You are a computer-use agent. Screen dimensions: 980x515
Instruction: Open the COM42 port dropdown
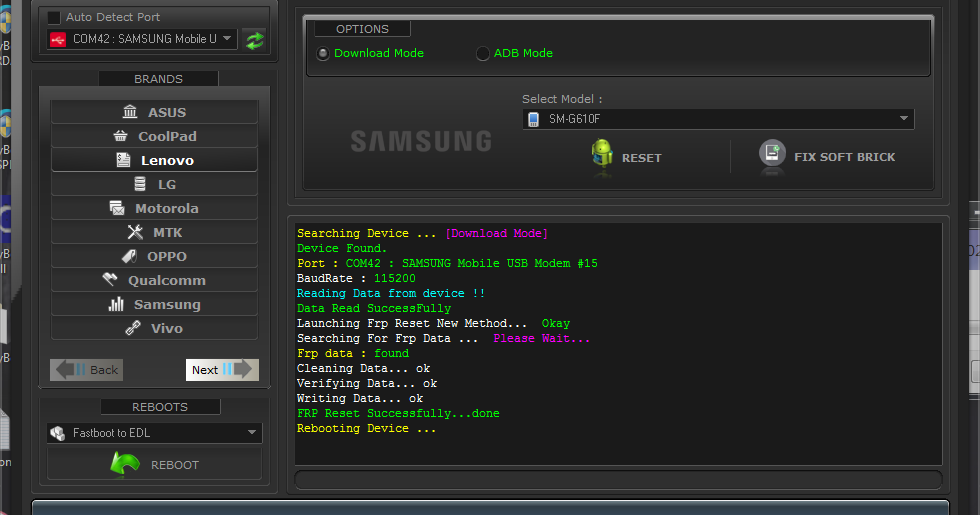pyautogui.click(x=142, y=39)
